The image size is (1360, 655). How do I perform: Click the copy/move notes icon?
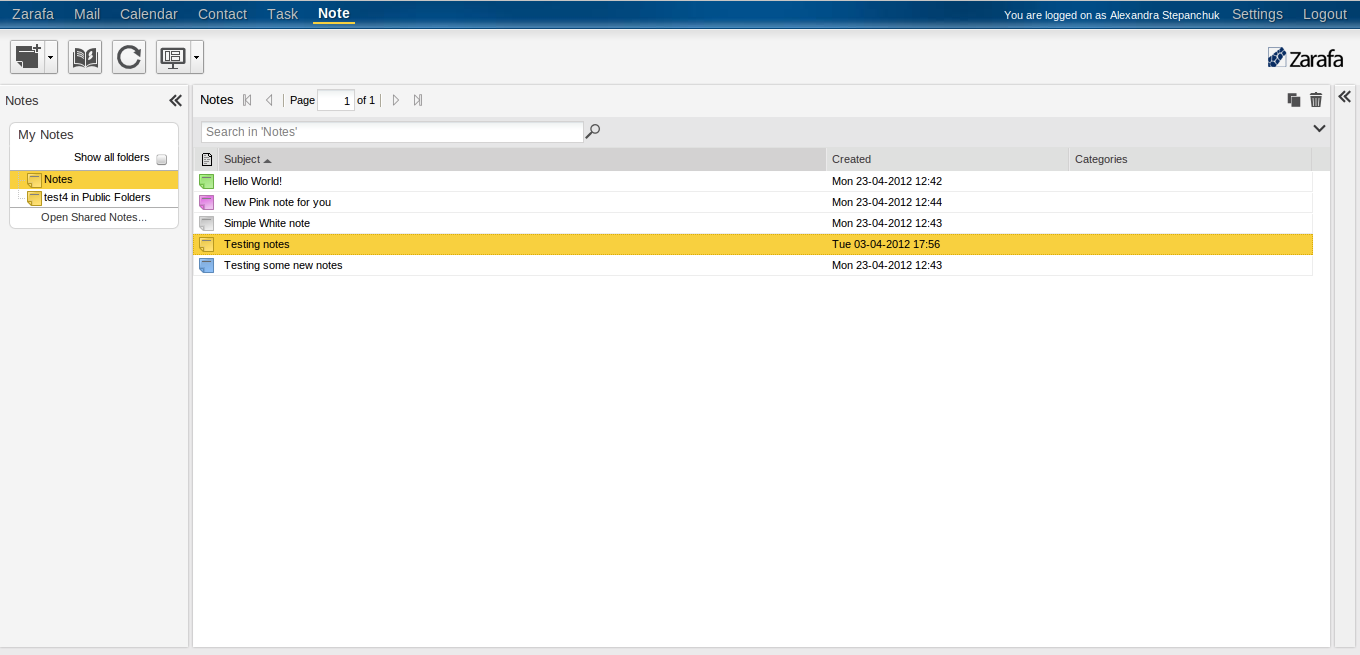tap(1294, 100)
